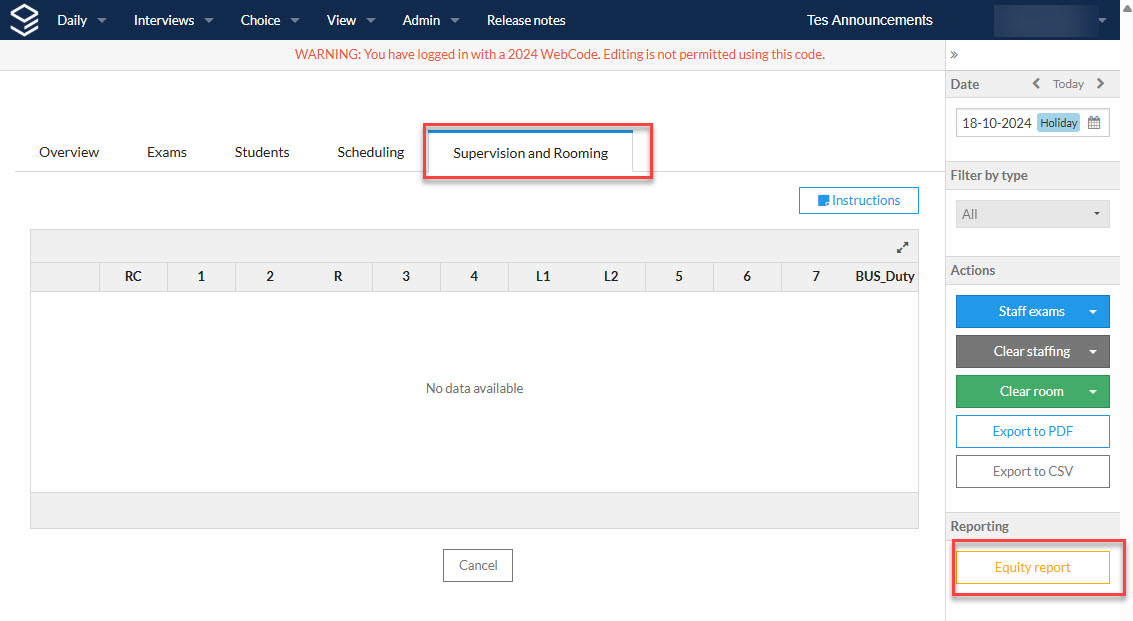Expand the Staff exams dropdown arrow
Viewport: 1133px width, 621px height.
click(1093, 312)
